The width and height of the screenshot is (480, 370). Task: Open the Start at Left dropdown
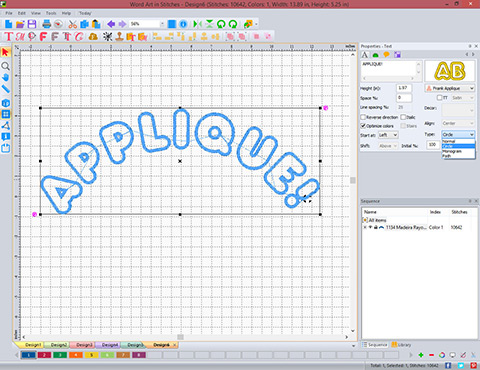388,135
